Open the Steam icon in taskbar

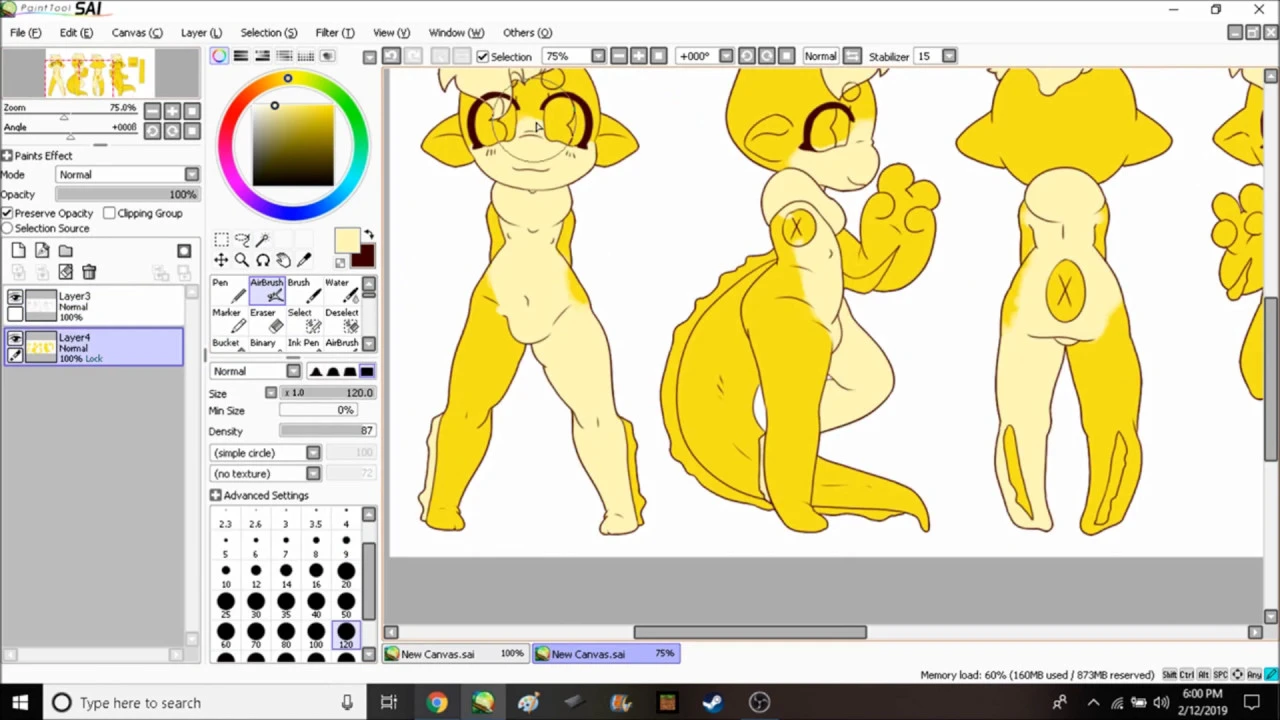[x=712, y=702]
